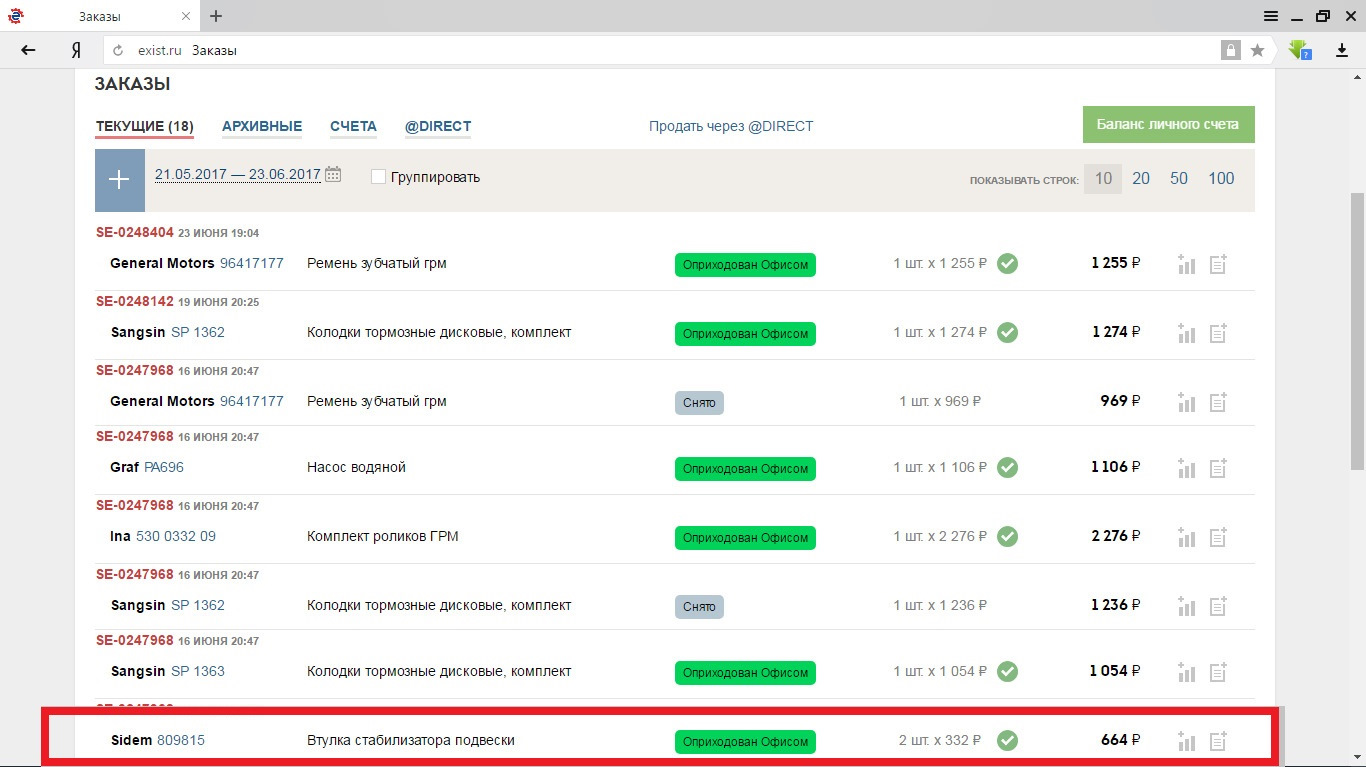Switch to СЧЕТА tab

pos(353,127)
